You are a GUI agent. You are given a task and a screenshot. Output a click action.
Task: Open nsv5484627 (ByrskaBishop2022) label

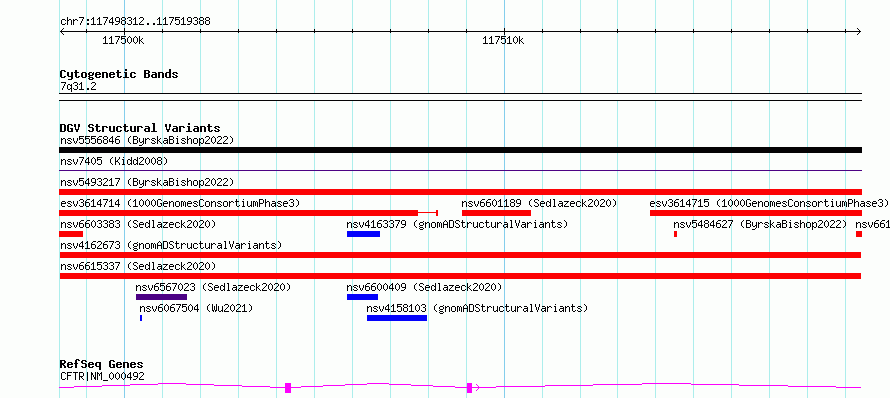coord(760,224)
